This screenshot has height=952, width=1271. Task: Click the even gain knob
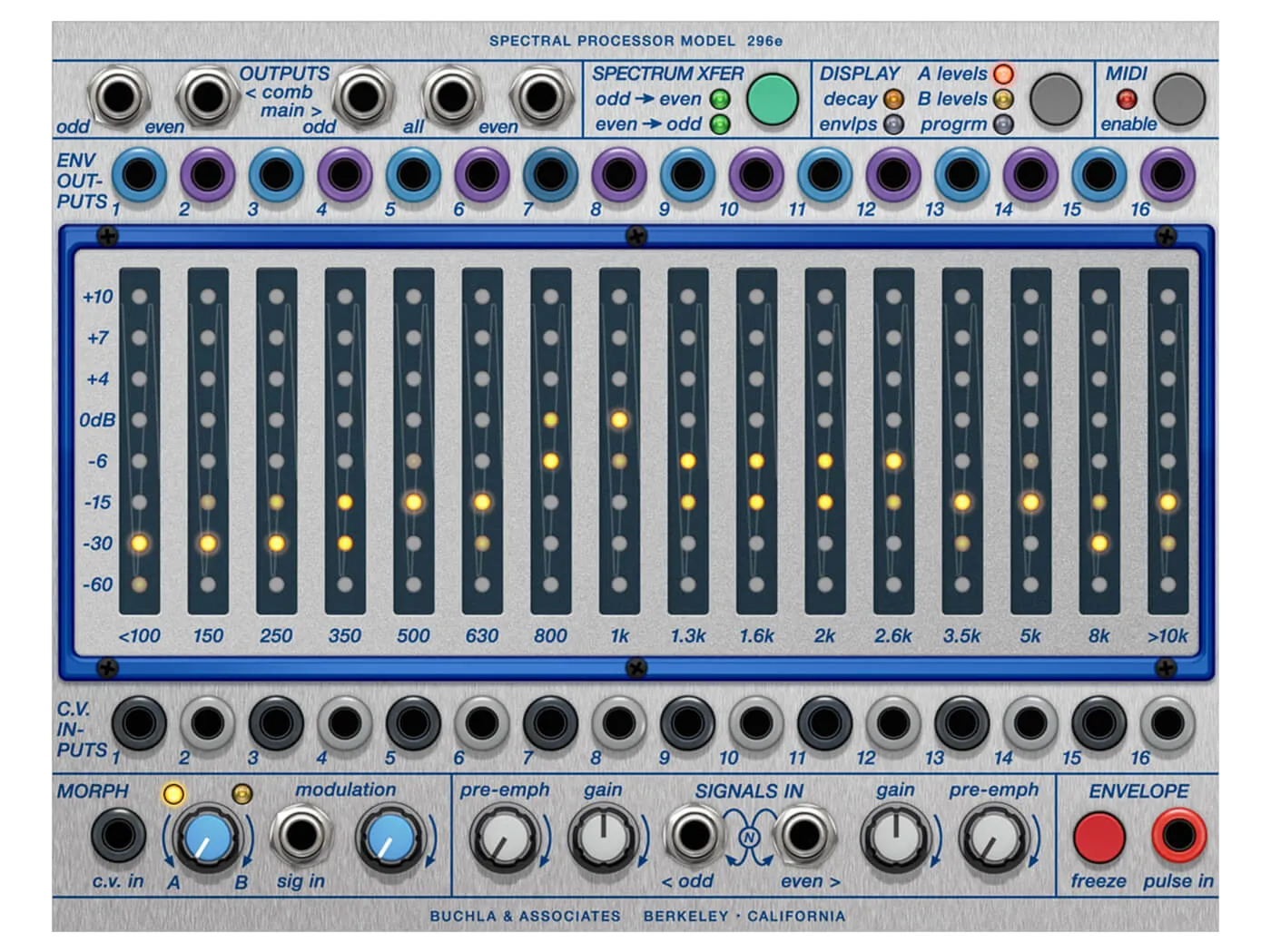point(895,839)
